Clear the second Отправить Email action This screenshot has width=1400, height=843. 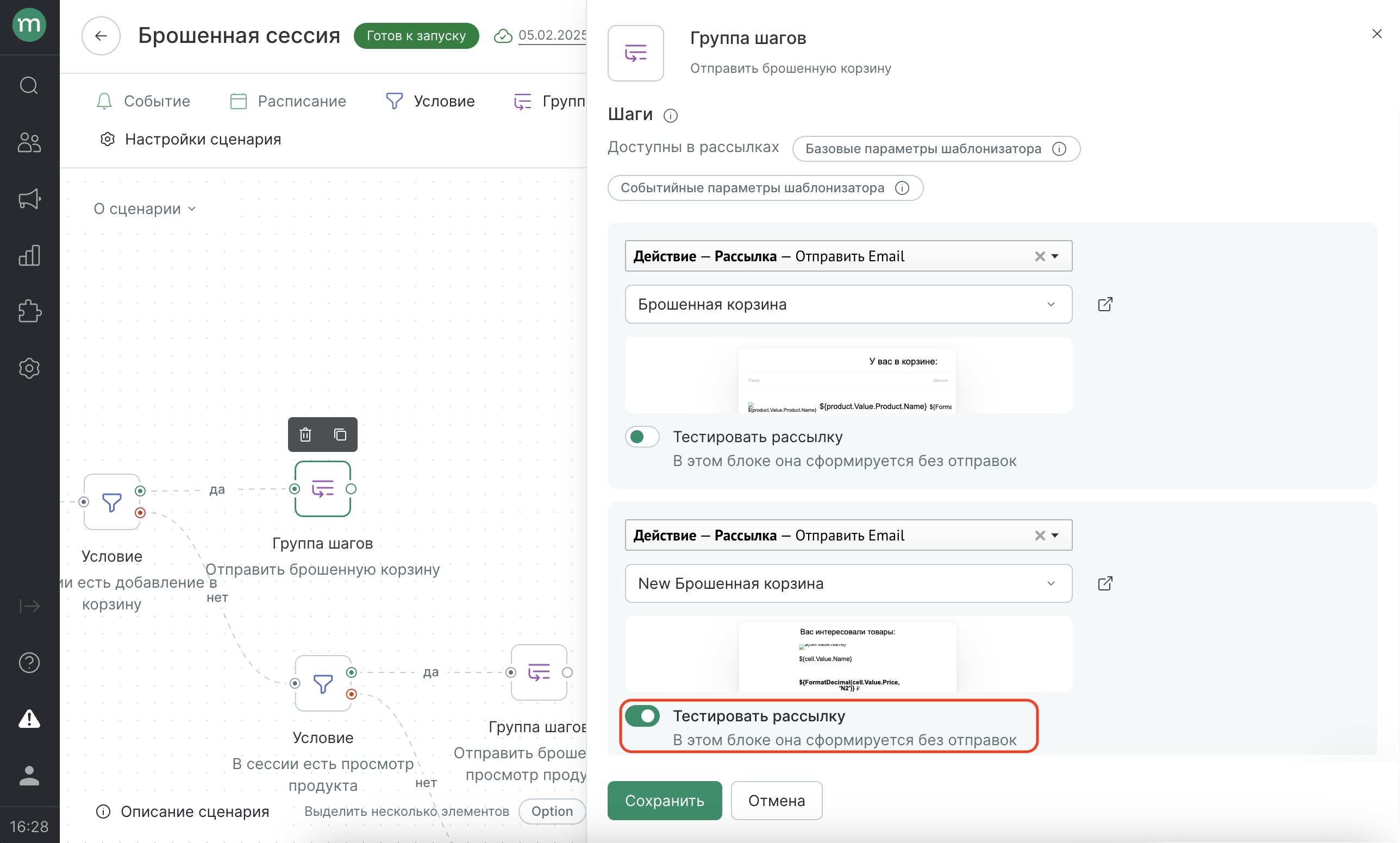coord(1040,536)
